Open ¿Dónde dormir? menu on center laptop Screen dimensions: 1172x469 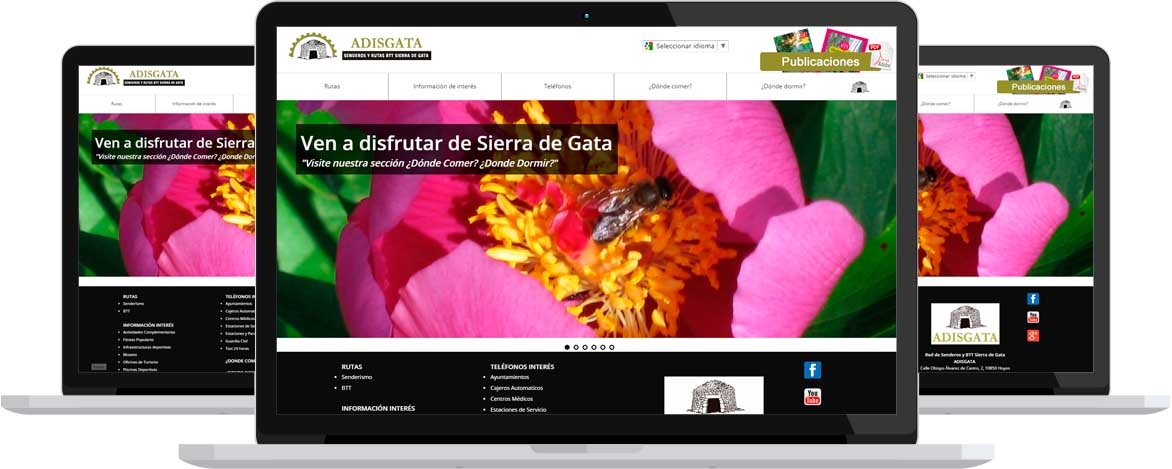click(x=783, y=86)
